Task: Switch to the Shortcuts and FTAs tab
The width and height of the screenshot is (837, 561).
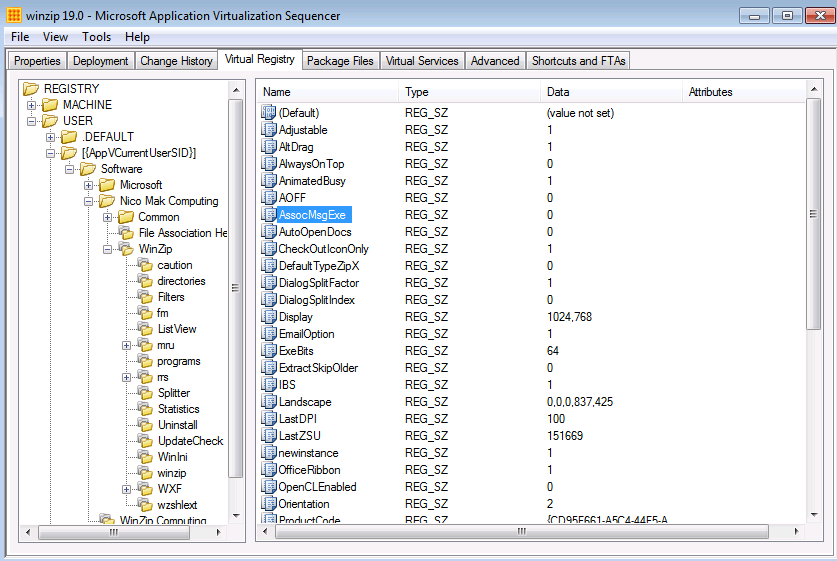Action: pos(578,61)
